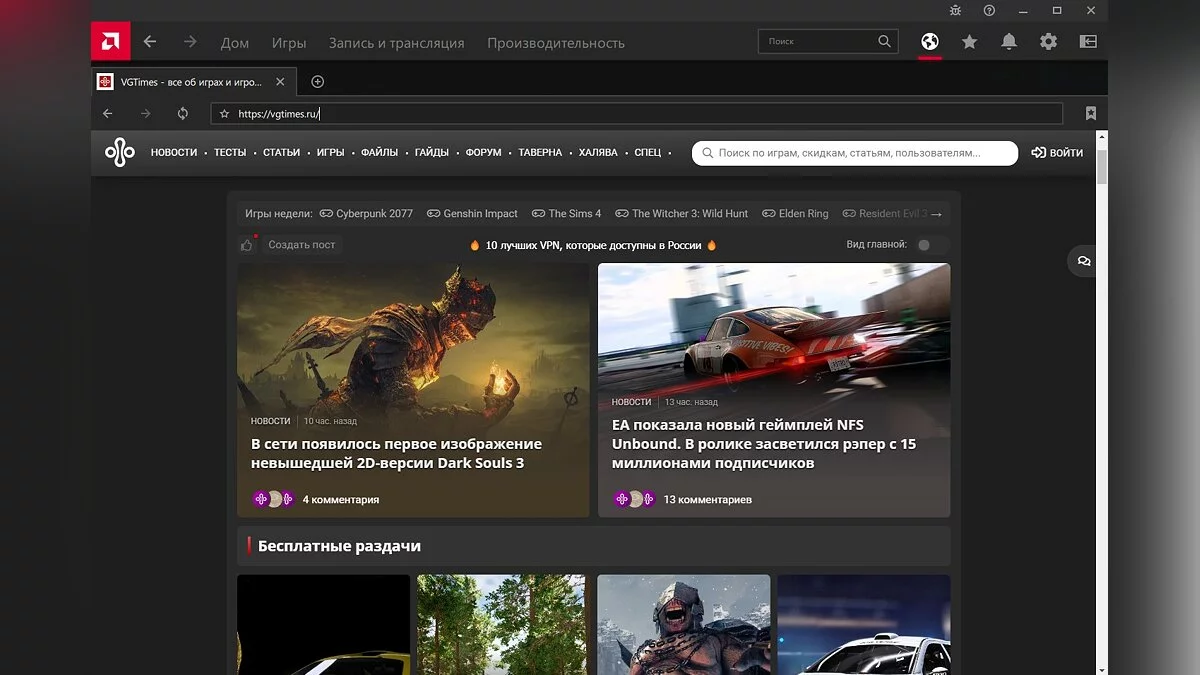Image resolution: width=1200 pixels, height=675 pixels.
Task: Click the bookmarks icon beside address bar
Action: 1091,114
